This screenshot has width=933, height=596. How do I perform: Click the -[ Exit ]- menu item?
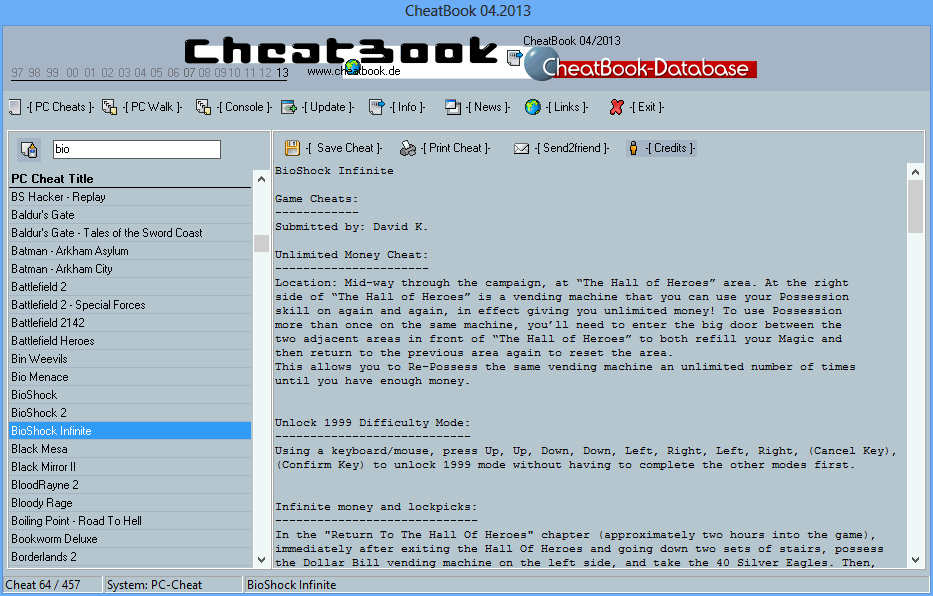647,107
